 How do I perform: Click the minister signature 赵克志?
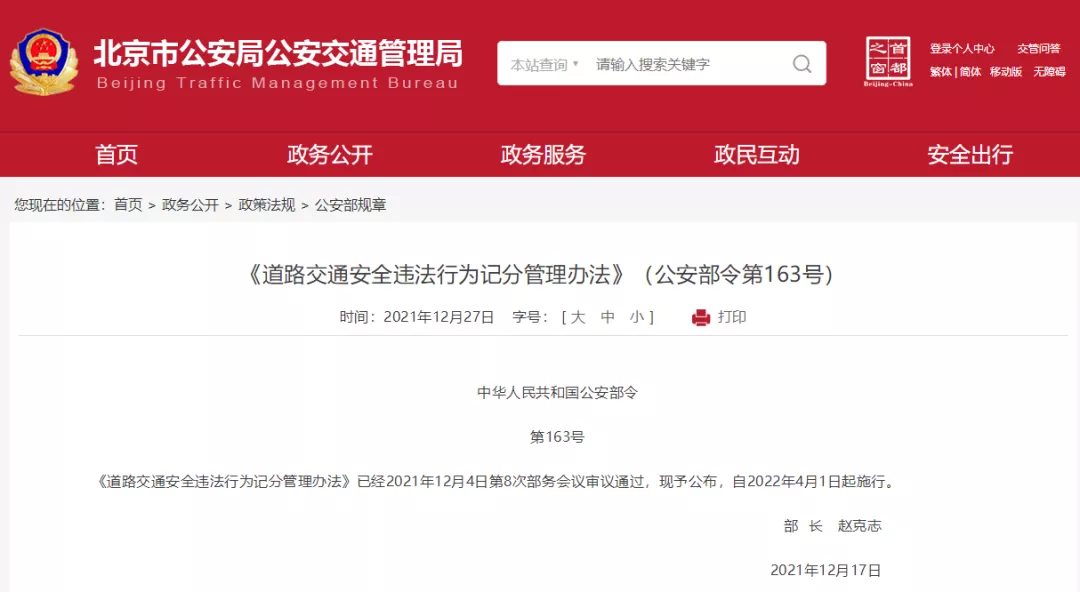pos(860,526)
